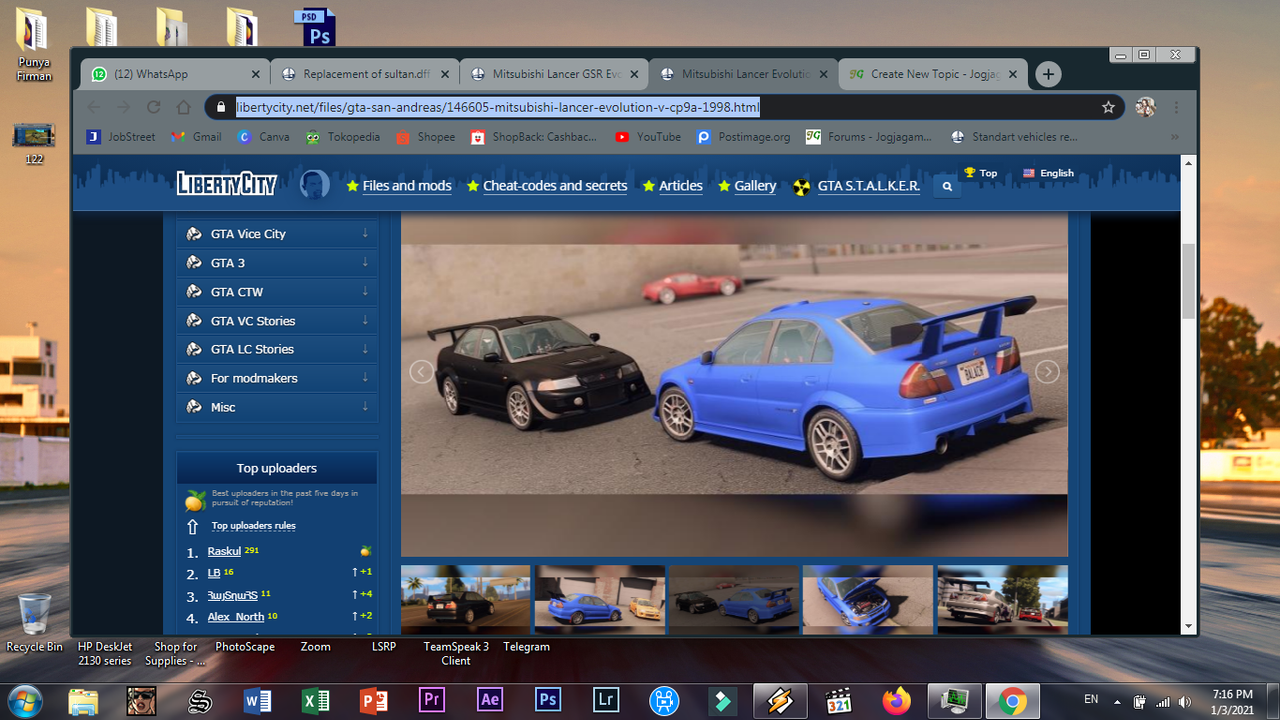The width and height of the screenshot is (1280, 720).
Task: Expand the For modmakers category
Action: [x=277, y=378]
